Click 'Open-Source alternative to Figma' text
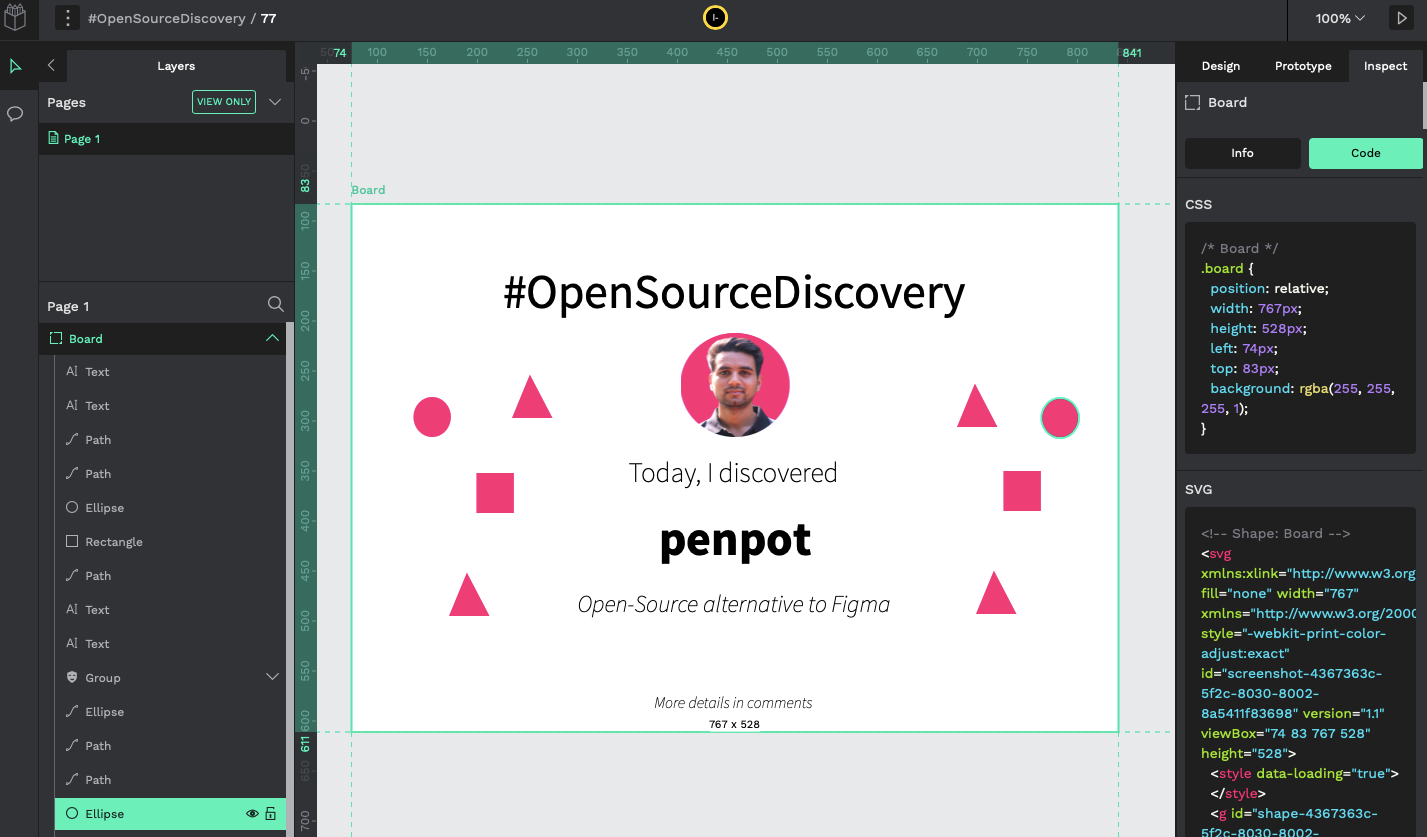This screenshot has width=1427, height=837. 734,604
